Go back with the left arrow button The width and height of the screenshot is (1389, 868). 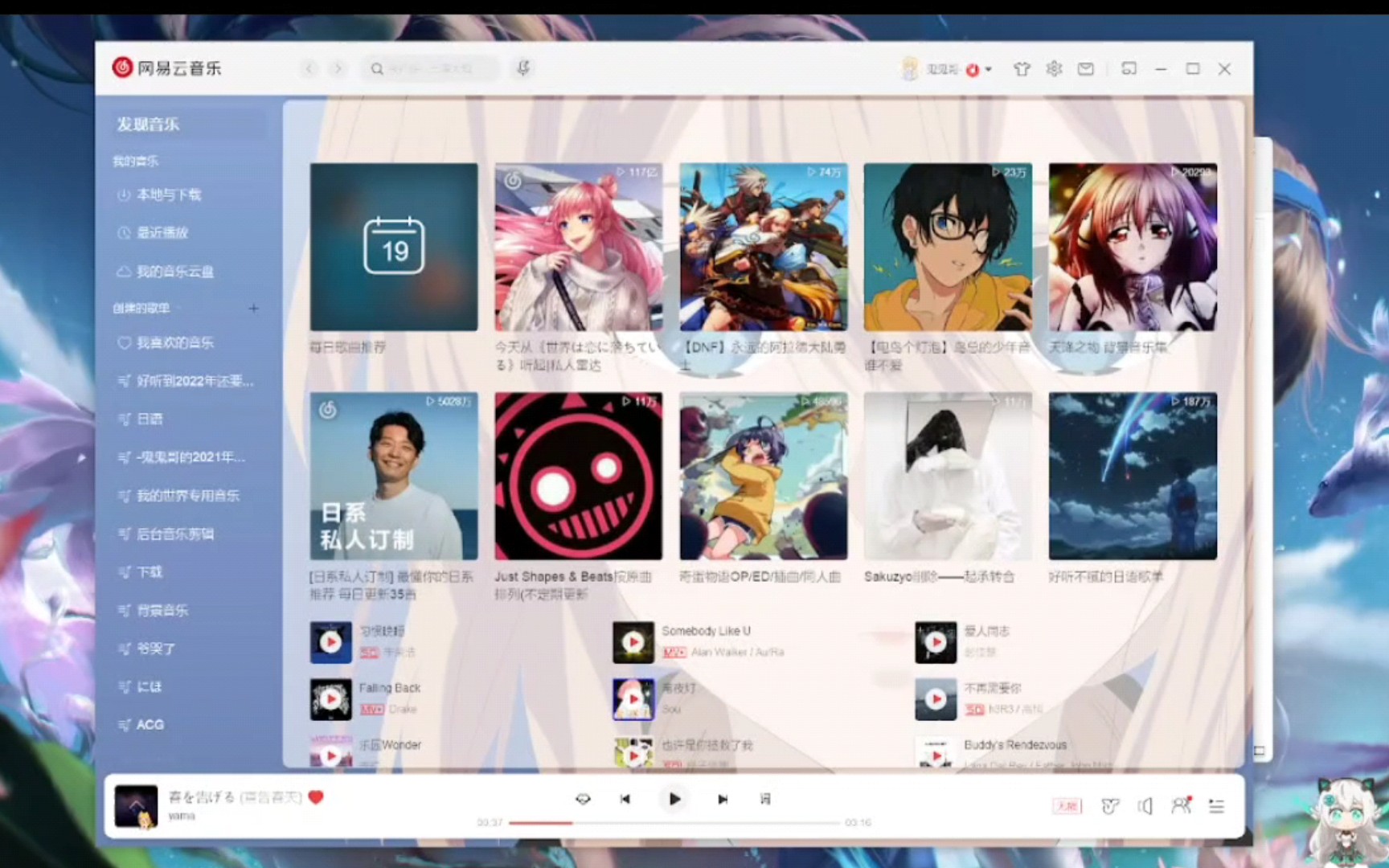[310, 68]
